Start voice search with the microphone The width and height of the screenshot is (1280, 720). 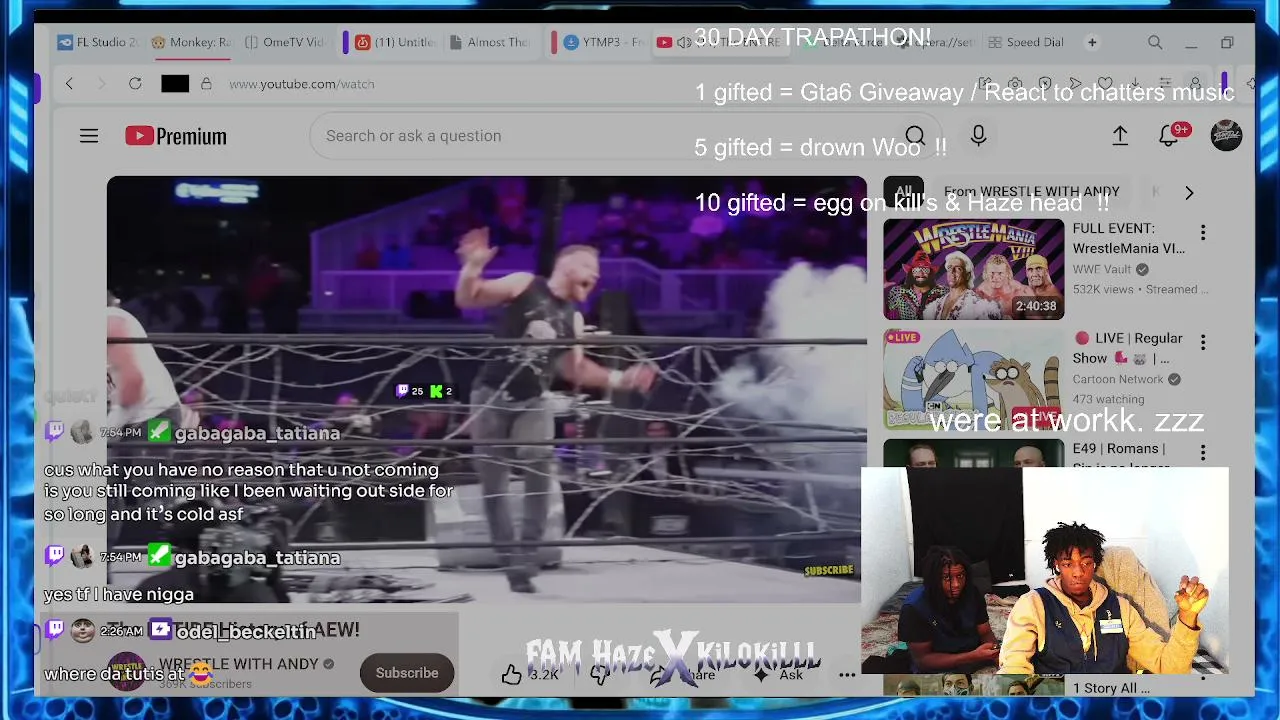click(x=978, y=136)
